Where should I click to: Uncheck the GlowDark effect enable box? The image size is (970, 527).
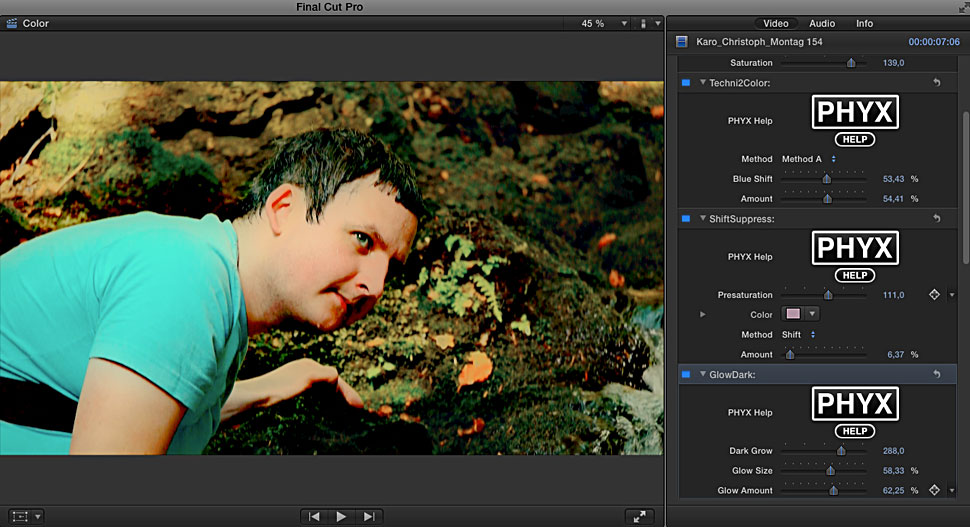685,374
